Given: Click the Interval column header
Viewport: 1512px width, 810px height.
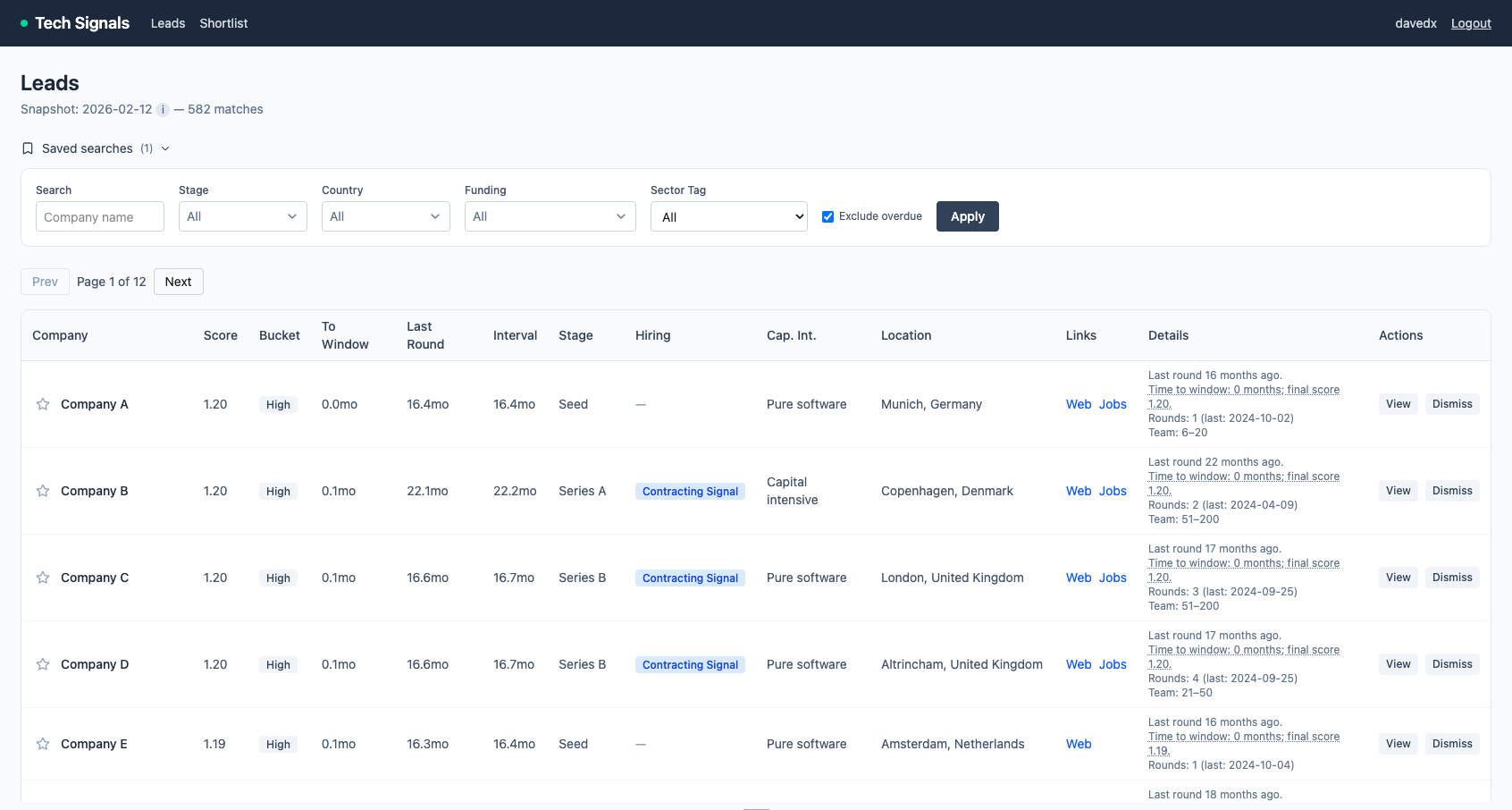Looking at the screenshot, I should [515, 335].
